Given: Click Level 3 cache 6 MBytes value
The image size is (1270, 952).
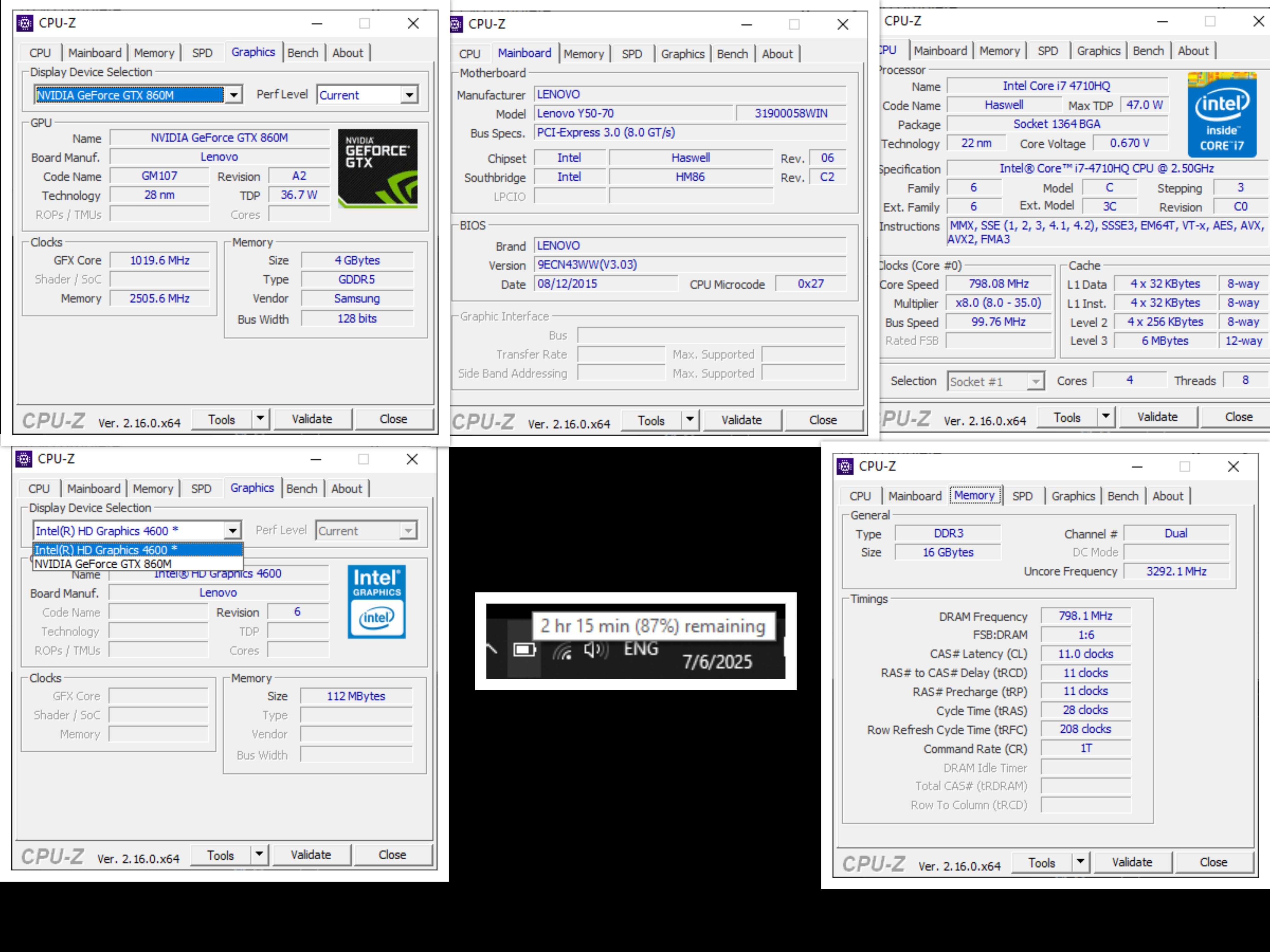Looking at the screenshot, I should coord(1165,341).
